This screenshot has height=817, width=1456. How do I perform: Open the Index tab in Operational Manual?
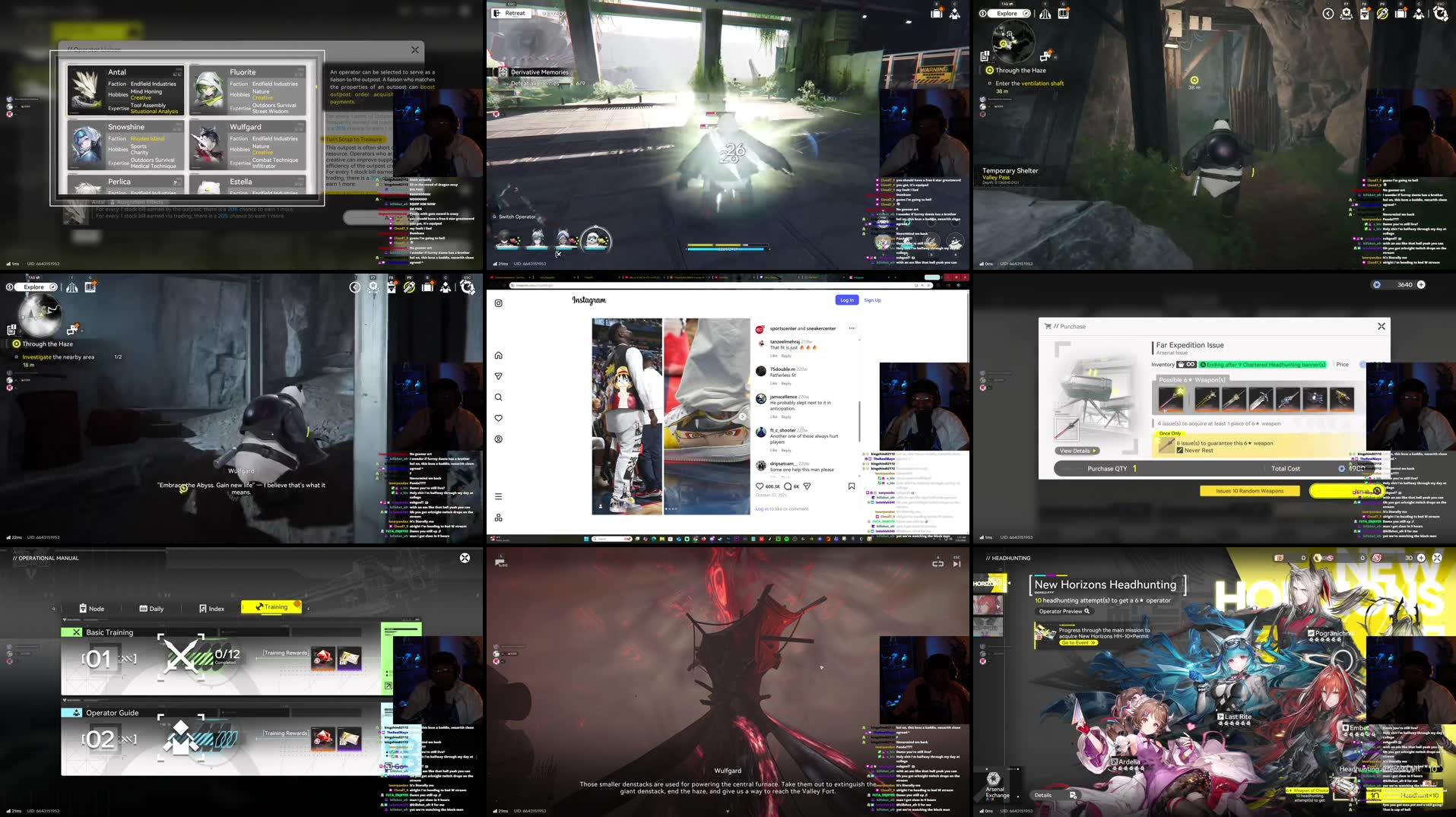(x=213, y=608)
